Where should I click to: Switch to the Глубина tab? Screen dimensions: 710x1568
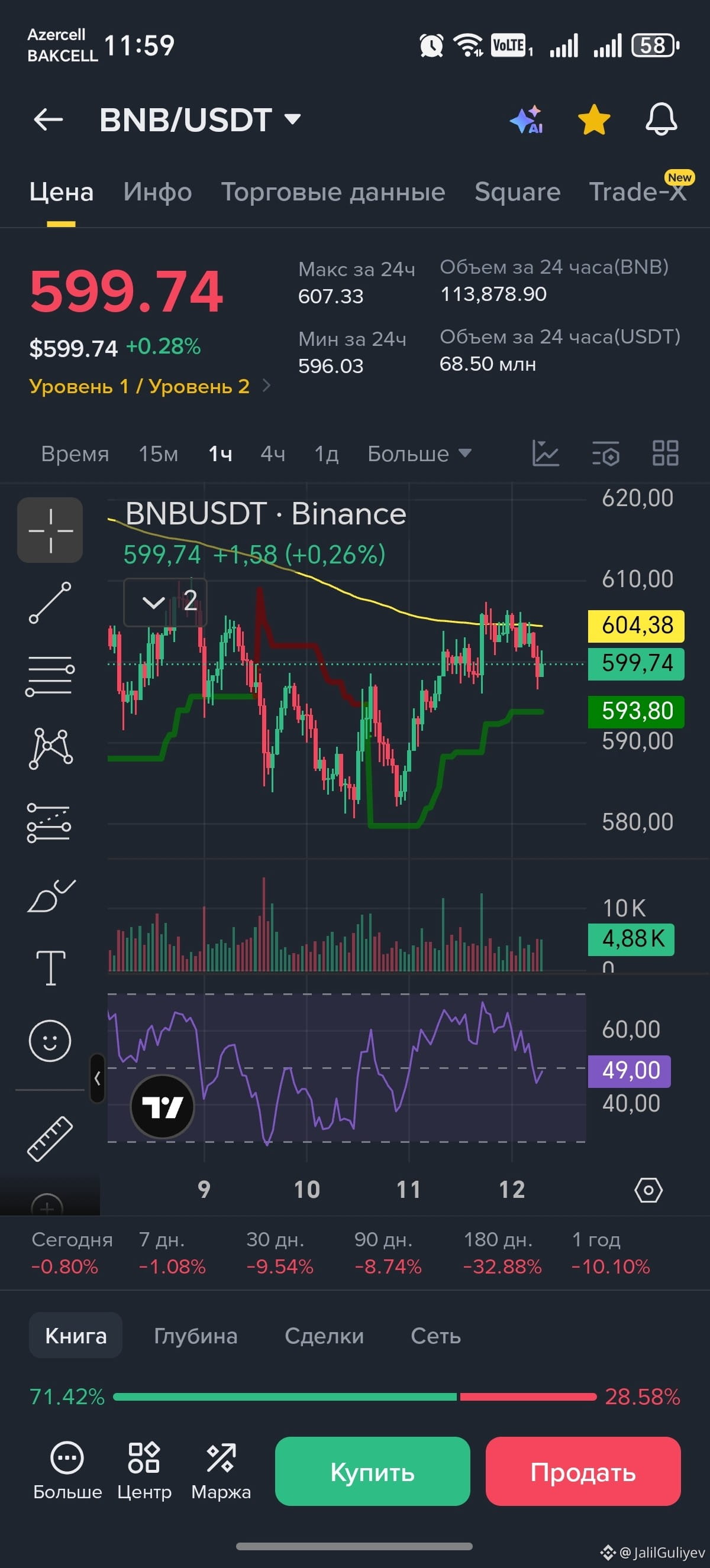point(195,1336)
